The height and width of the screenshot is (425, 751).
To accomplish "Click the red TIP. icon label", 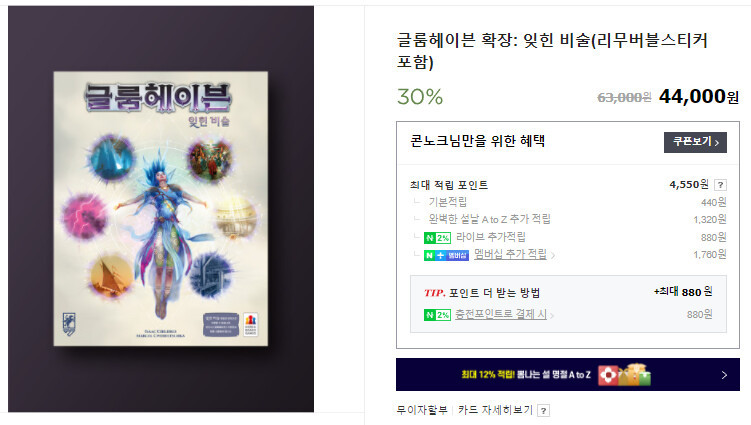I will coord(434,293).
